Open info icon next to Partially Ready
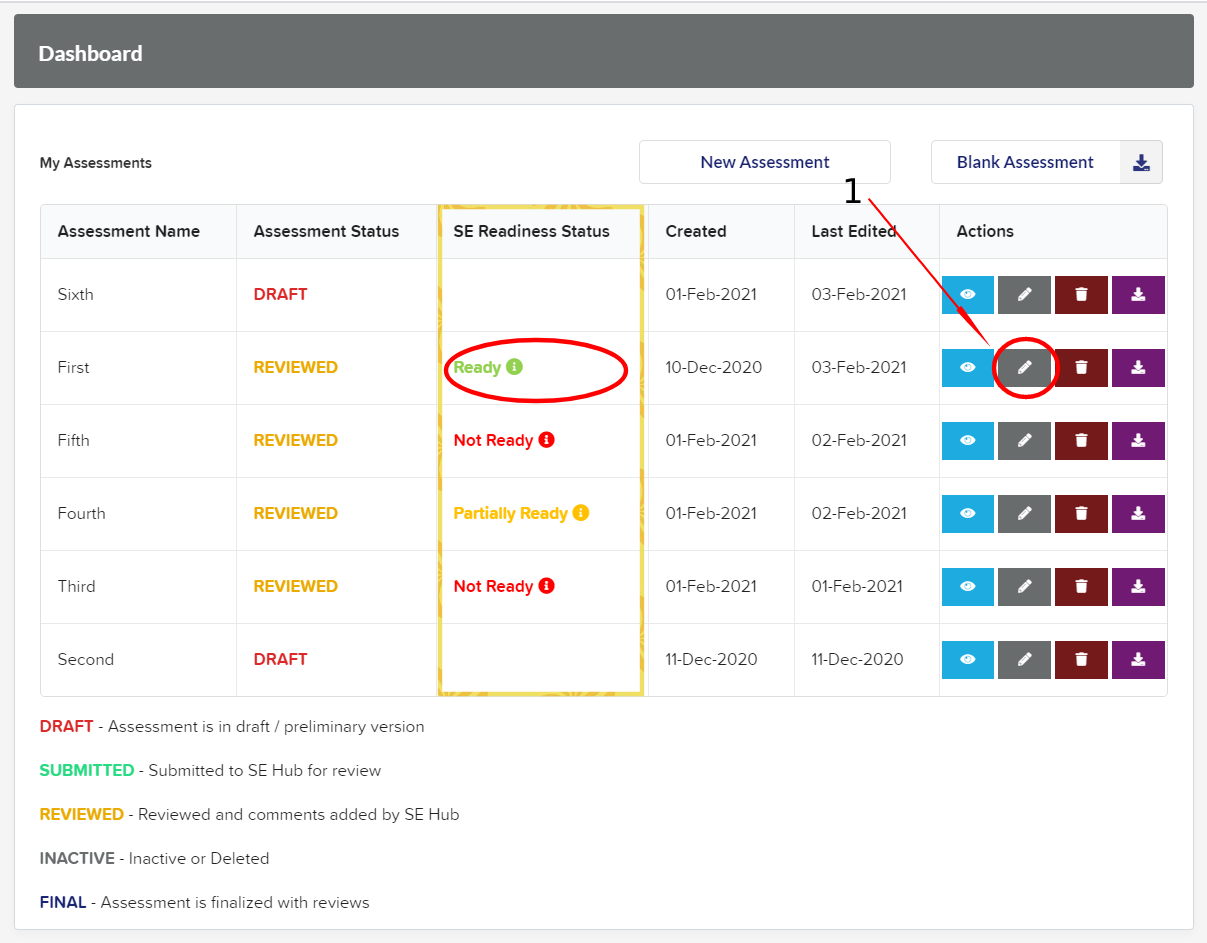This screenshot has height=943, width=1207. [x=581, y=513]
